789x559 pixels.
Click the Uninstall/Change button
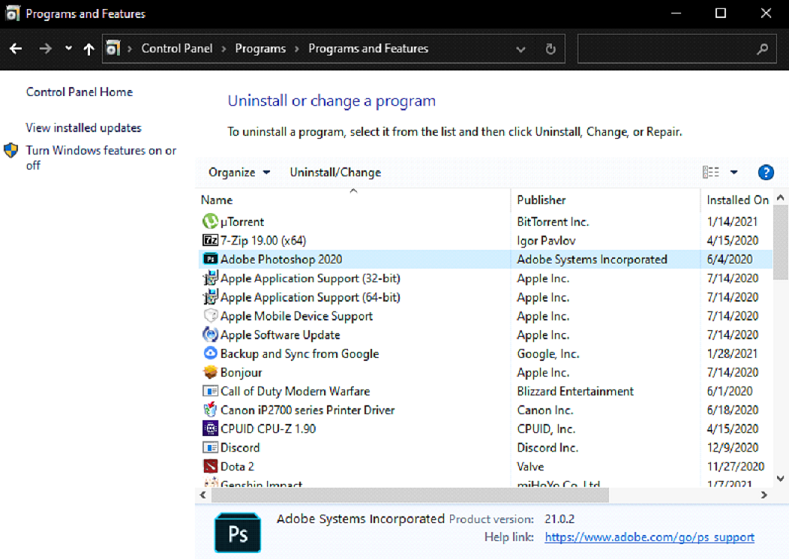pos(335,173)
